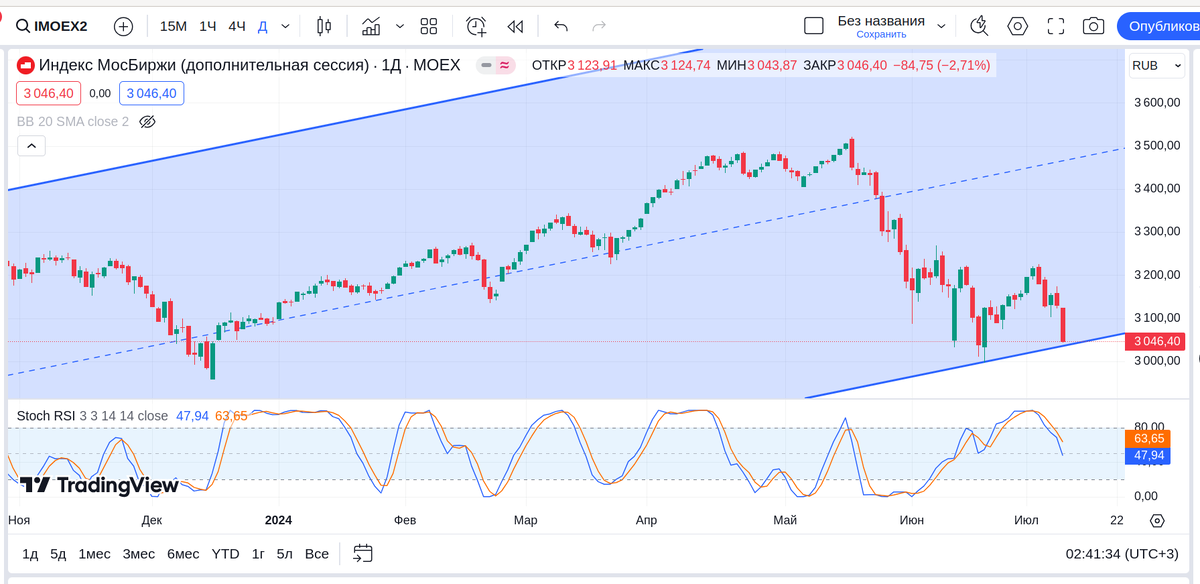Toggle visibility of BB 20 SMA indicator

coord(147,122)
